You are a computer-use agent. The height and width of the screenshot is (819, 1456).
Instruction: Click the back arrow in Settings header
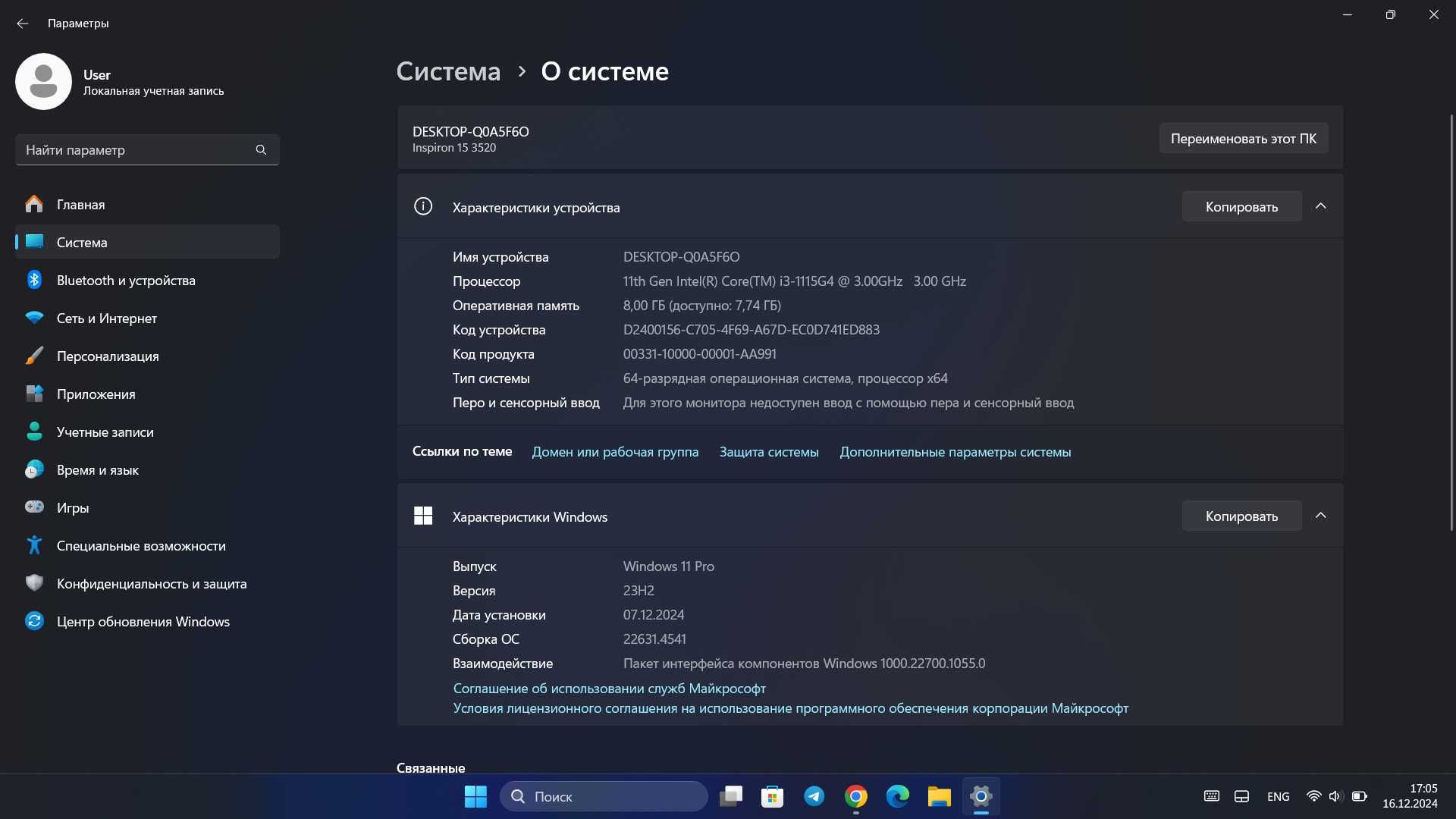pos(23,24)
